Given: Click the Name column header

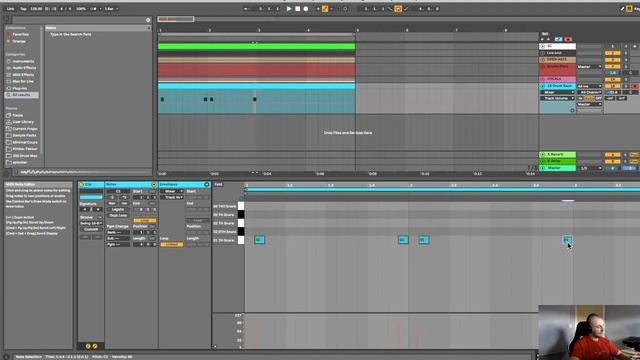Looking at the screenshot, I should click(98, 28).
